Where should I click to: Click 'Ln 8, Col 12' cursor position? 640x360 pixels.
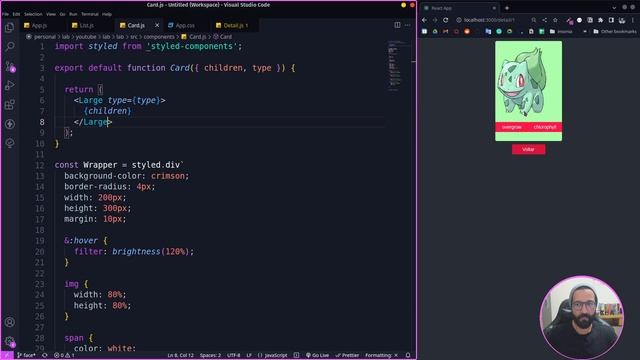180,356
